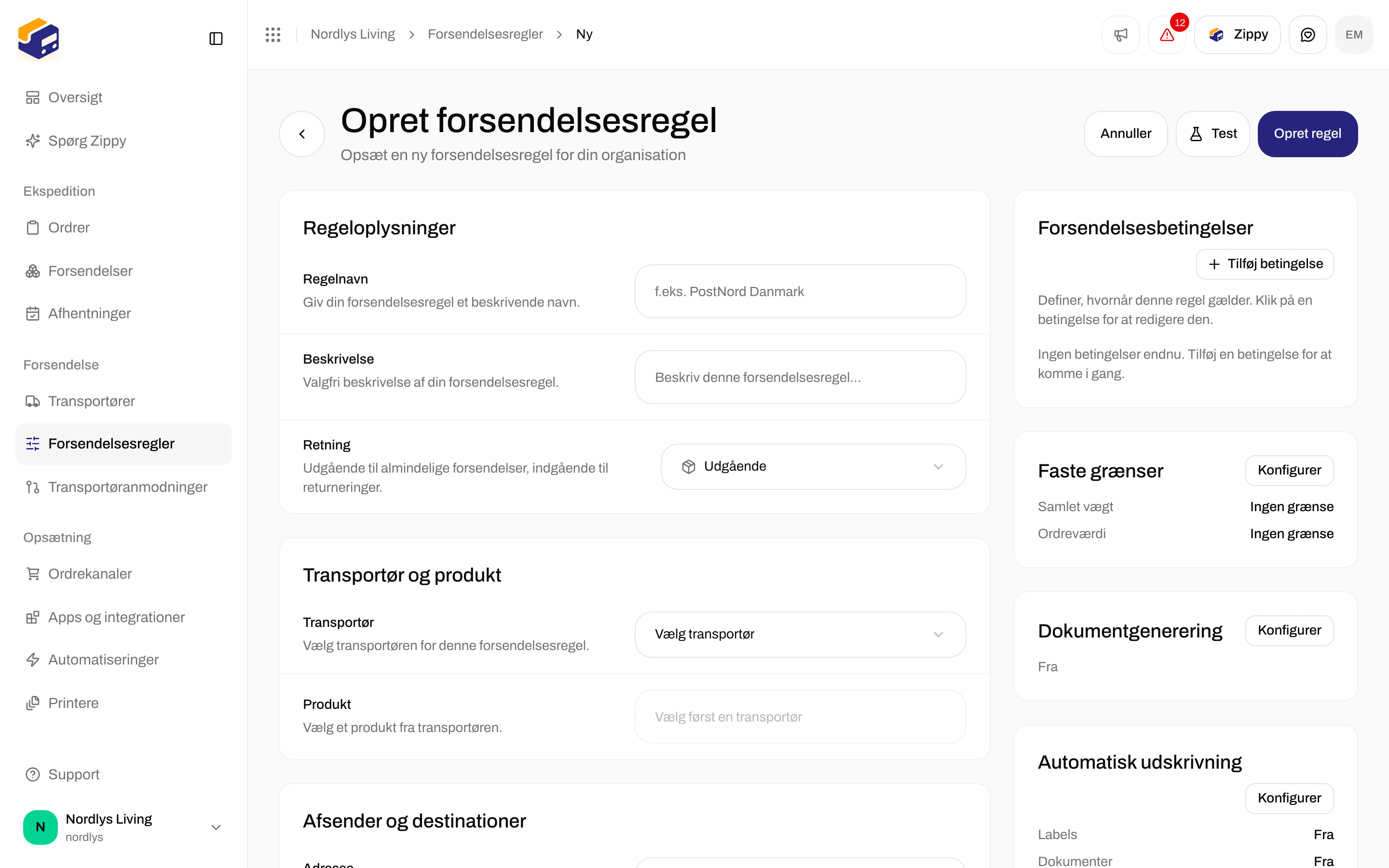This screenshot has width=1389, height=868.
Task: Click Annuller button
Action: coord(1126,134)
